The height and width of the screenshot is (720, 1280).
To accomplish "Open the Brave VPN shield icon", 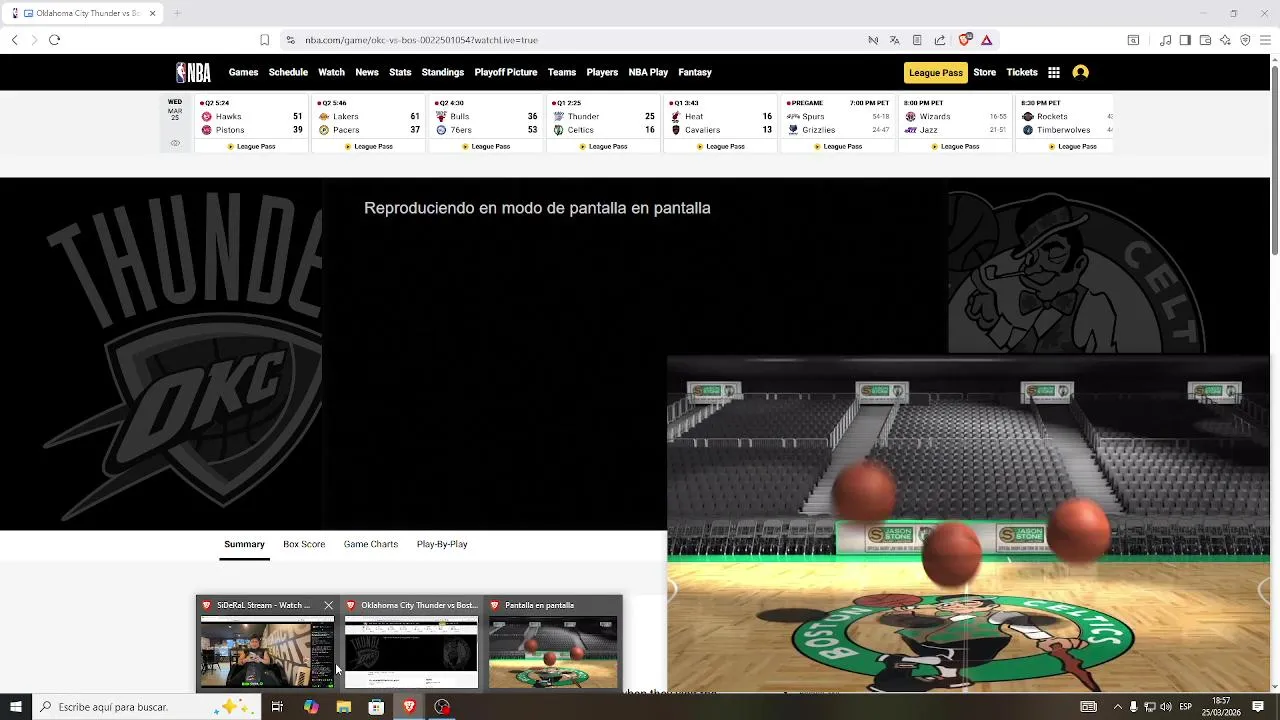I will (1245, 40).
